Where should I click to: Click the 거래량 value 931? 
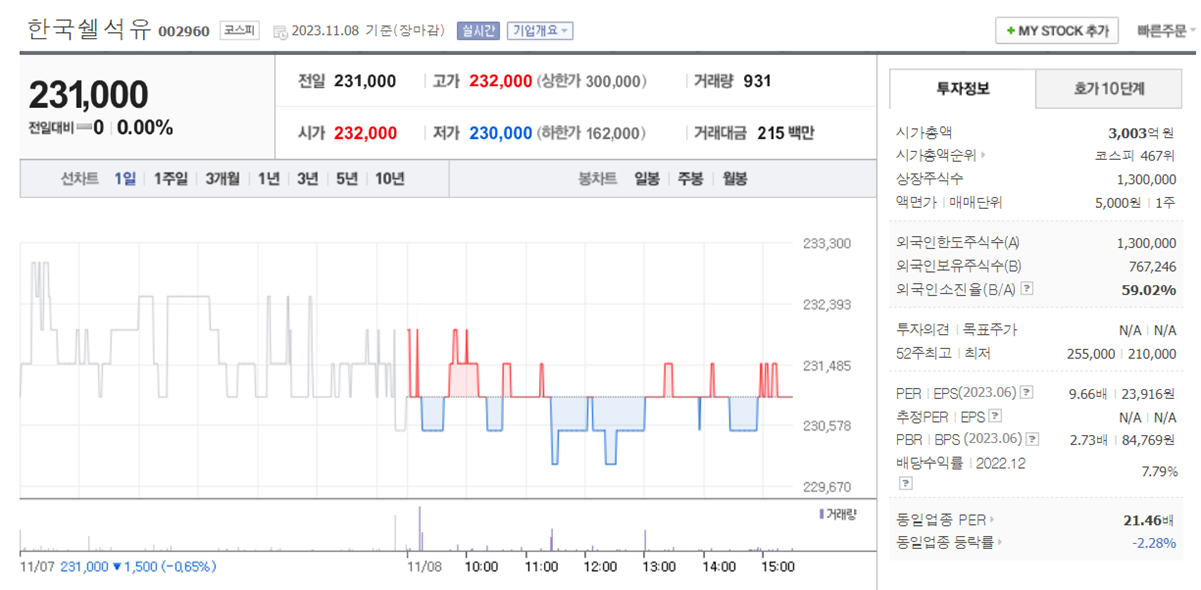tap(757, 81)
